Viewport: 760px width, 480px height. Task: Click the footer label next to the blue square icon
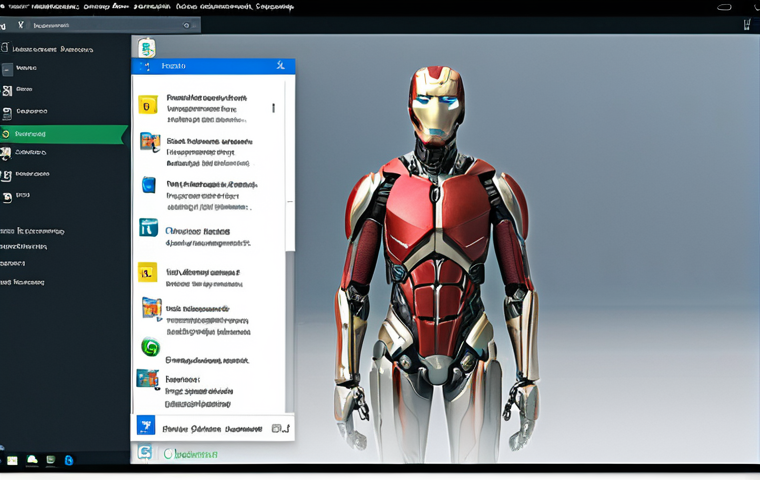point(212,429)
